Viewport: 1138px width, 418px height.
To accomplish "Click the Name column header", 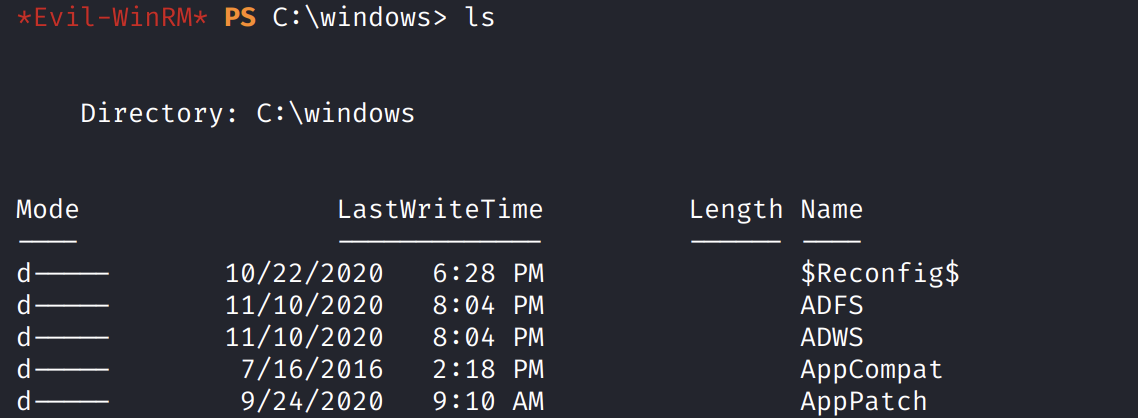I will pyautogui.click(x=831, y=210).
